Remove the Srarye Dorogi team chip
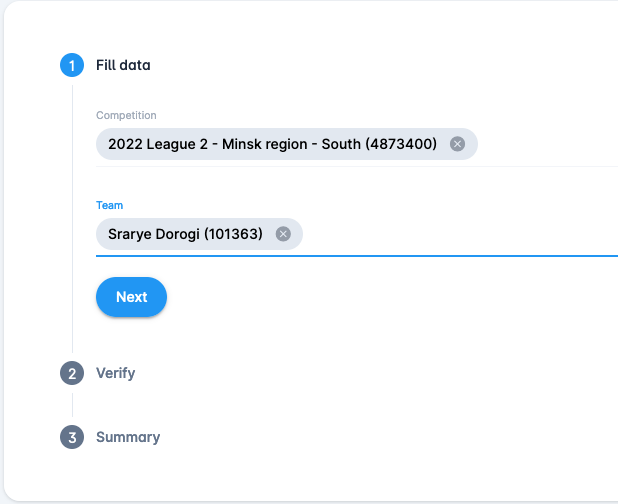This screenshot has width=618, height=504. pos(283,234)
